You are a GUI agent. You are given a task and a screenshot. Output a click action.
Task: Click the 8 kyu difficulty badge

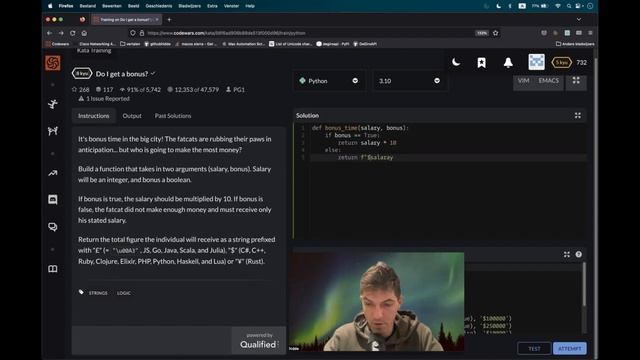[82, 73]
